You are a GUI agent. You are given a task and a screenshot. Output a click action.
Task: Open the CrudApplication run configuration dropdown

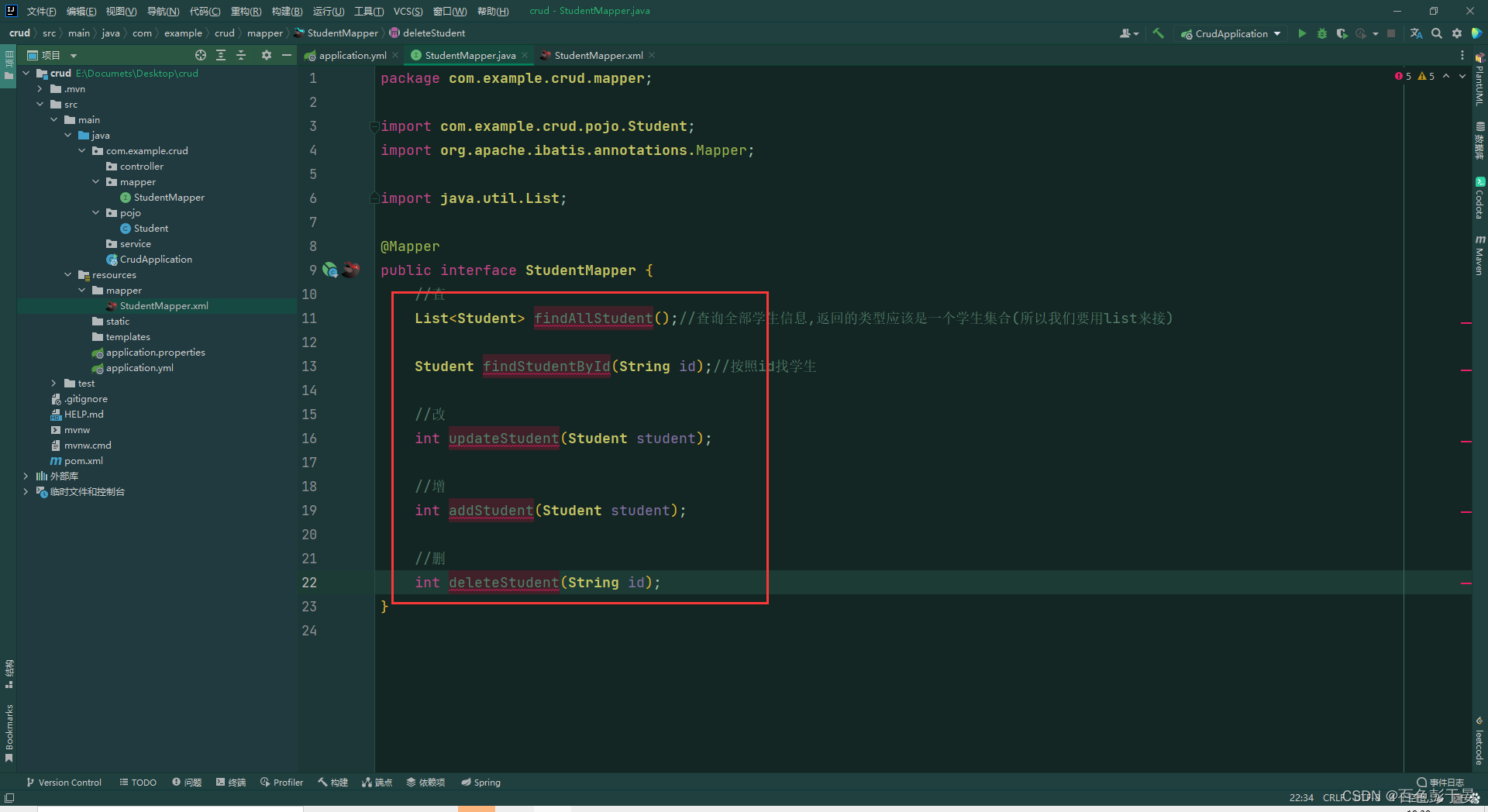(x=1231, y=33)
